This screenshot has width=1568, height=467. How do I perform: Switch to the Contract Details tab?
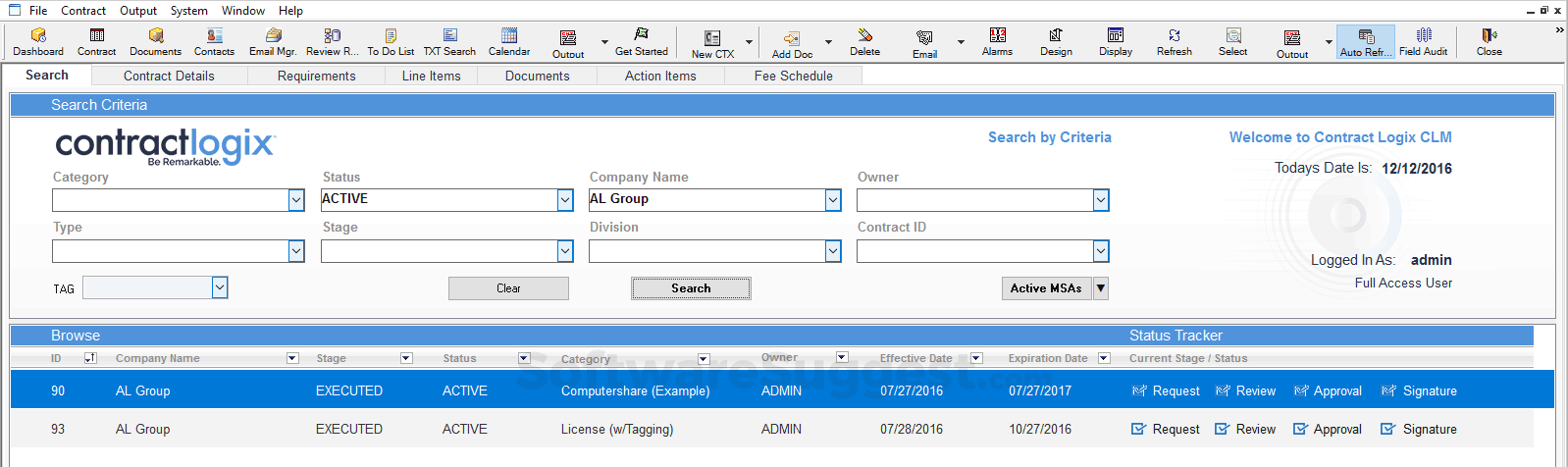[169, 76]
